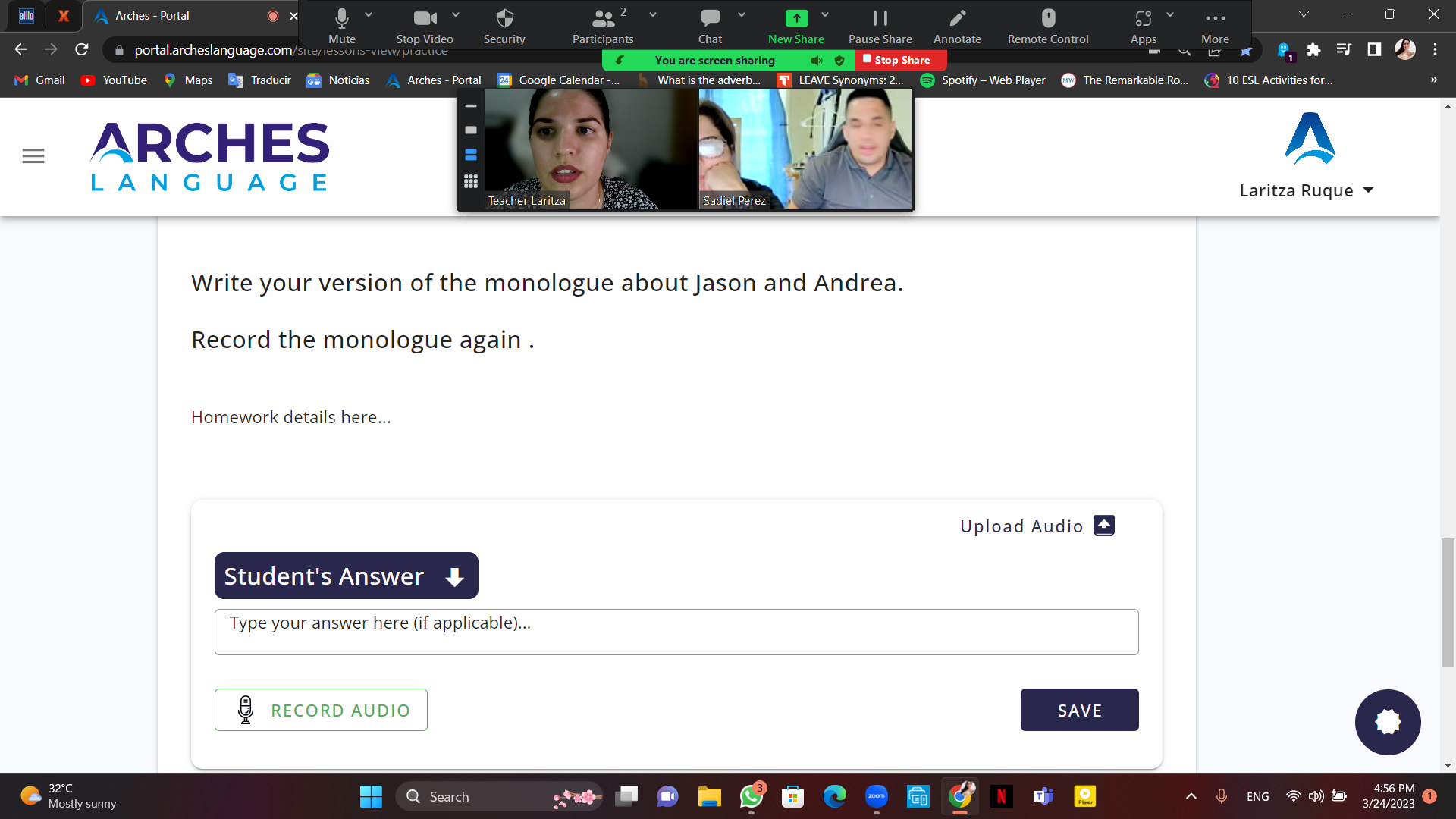This screenshot has width=1456, height=819.
Task: Collapse Student's Answer section
Action: coord(347,576)
